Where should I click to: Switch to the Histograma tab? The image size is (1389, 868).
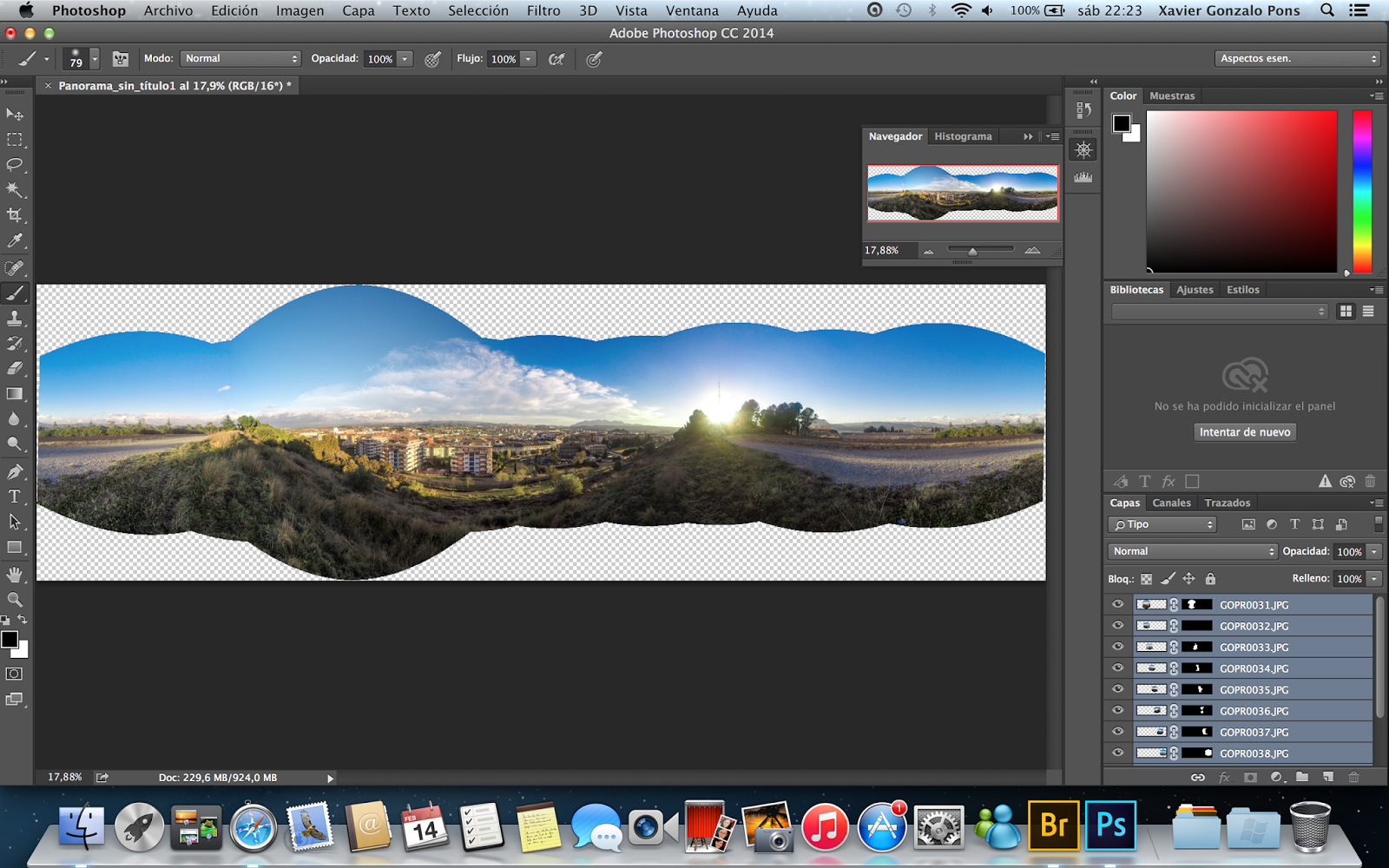coord(963,136)
